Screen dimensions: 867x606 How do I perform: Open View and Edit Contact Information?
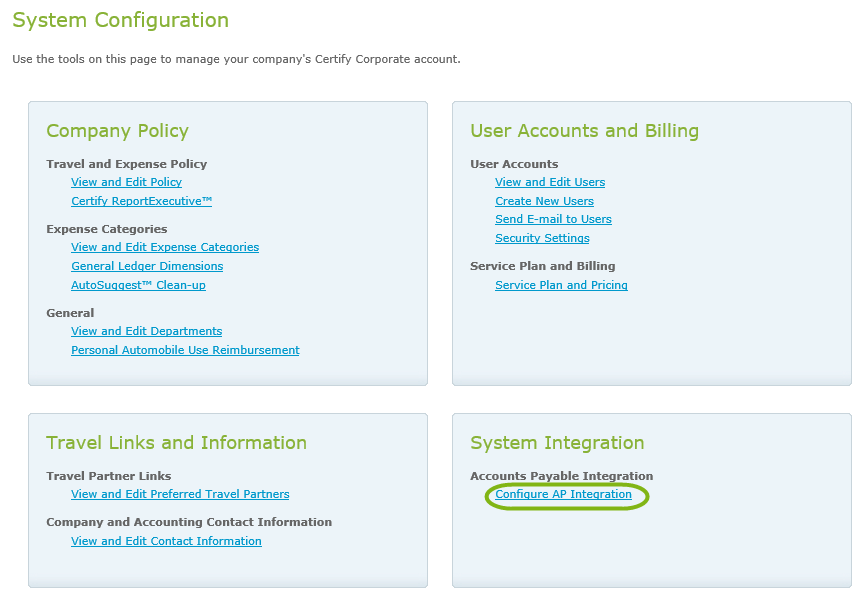tap(166, 541)
